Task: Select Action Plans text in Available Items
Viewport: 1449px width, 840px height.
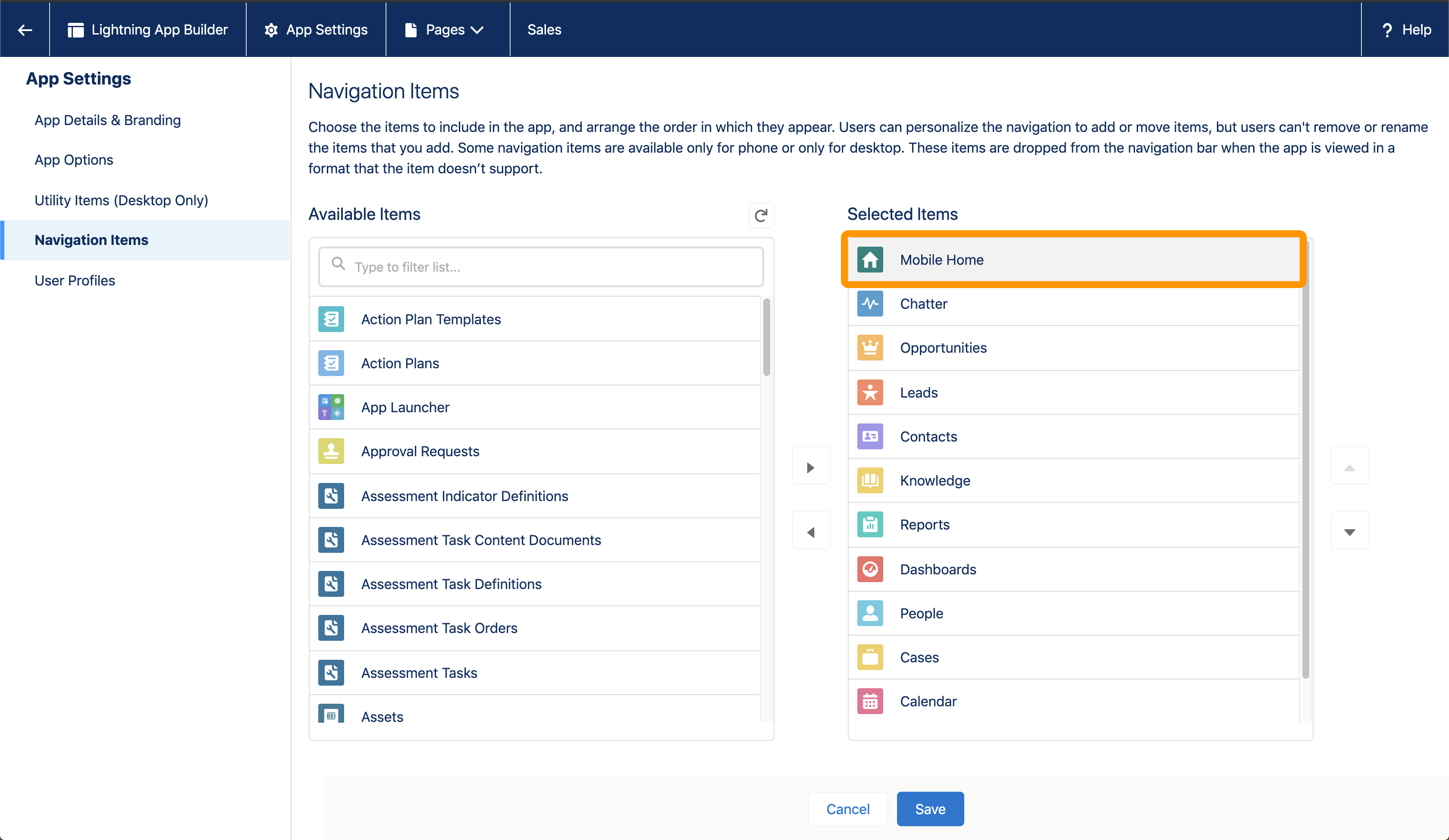Action: [400, 364]
